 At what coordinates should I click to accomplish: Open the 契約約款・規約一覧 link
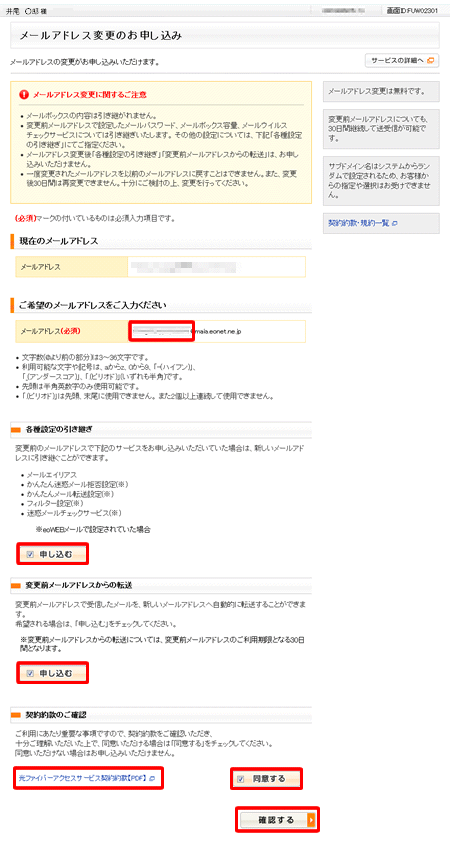tap(359, 223)
